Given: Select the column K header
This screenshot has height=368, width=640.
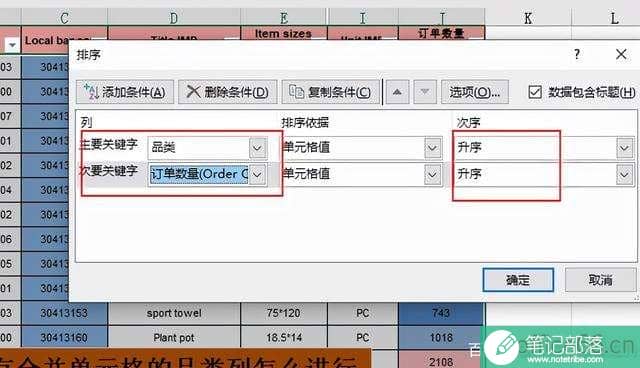Looking at the screenshot, I should (x=528, y=18).
